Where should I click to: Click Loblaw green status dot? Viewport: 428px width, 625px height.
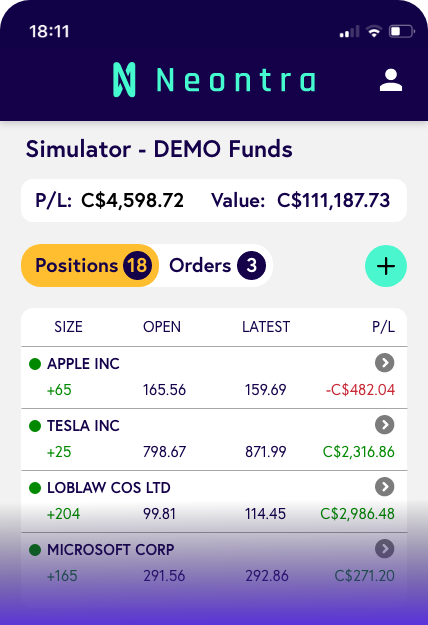[35, 488]
